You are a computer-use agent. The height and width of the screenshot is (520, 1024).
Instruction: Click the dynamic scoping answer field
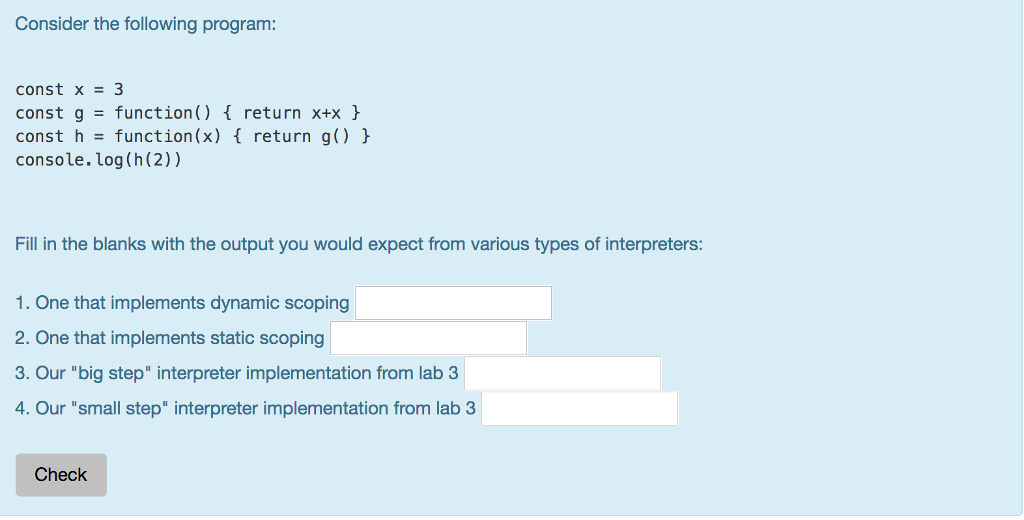[453, 303]
